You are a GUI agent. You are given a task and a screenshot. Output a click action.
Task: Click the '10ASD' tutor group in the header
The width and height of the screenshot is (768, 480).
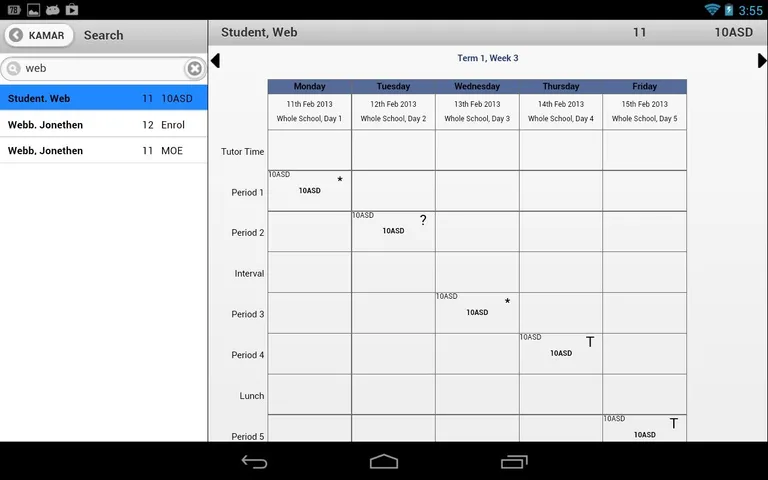pyautogui.click(x=733, y=32)
